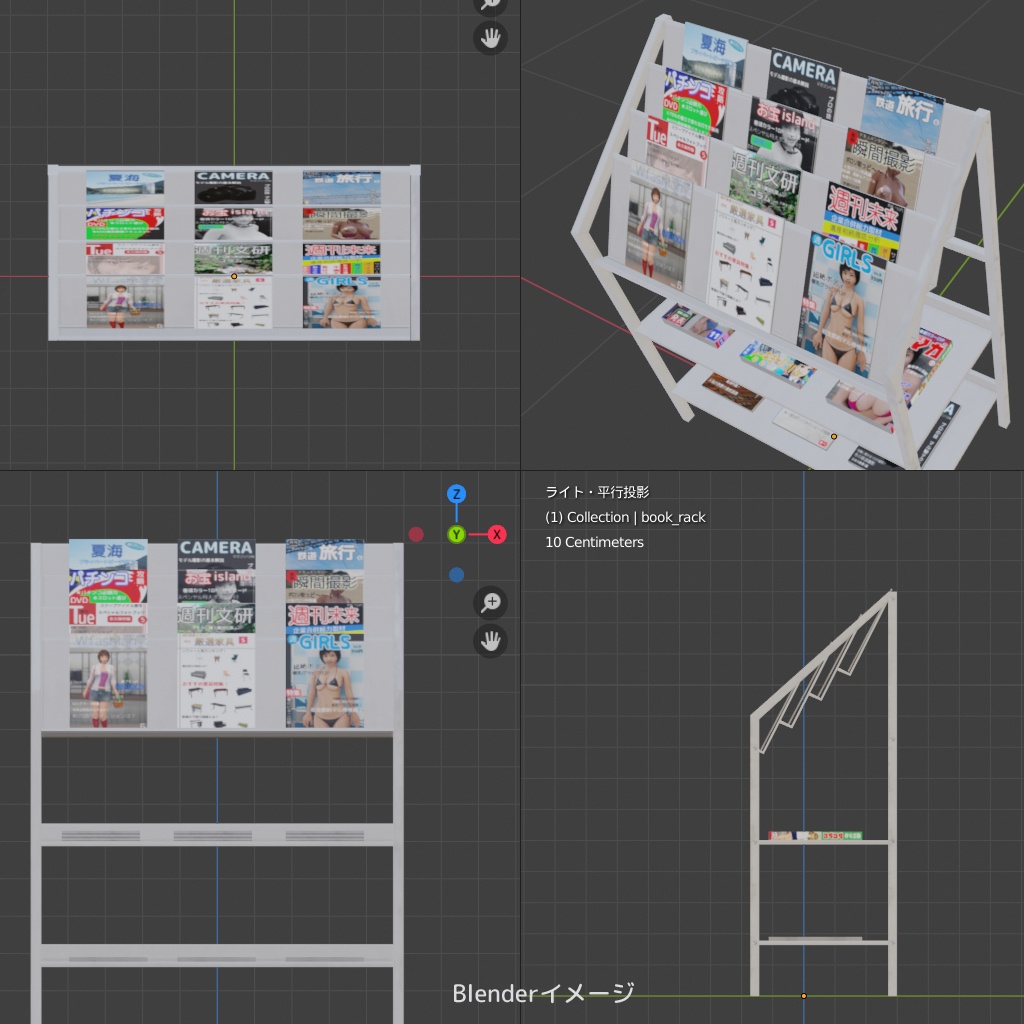Click the pan hand icon in top view
Image resolution: width=1024 pixels, height=1024 pixels.
pos(490,38)
